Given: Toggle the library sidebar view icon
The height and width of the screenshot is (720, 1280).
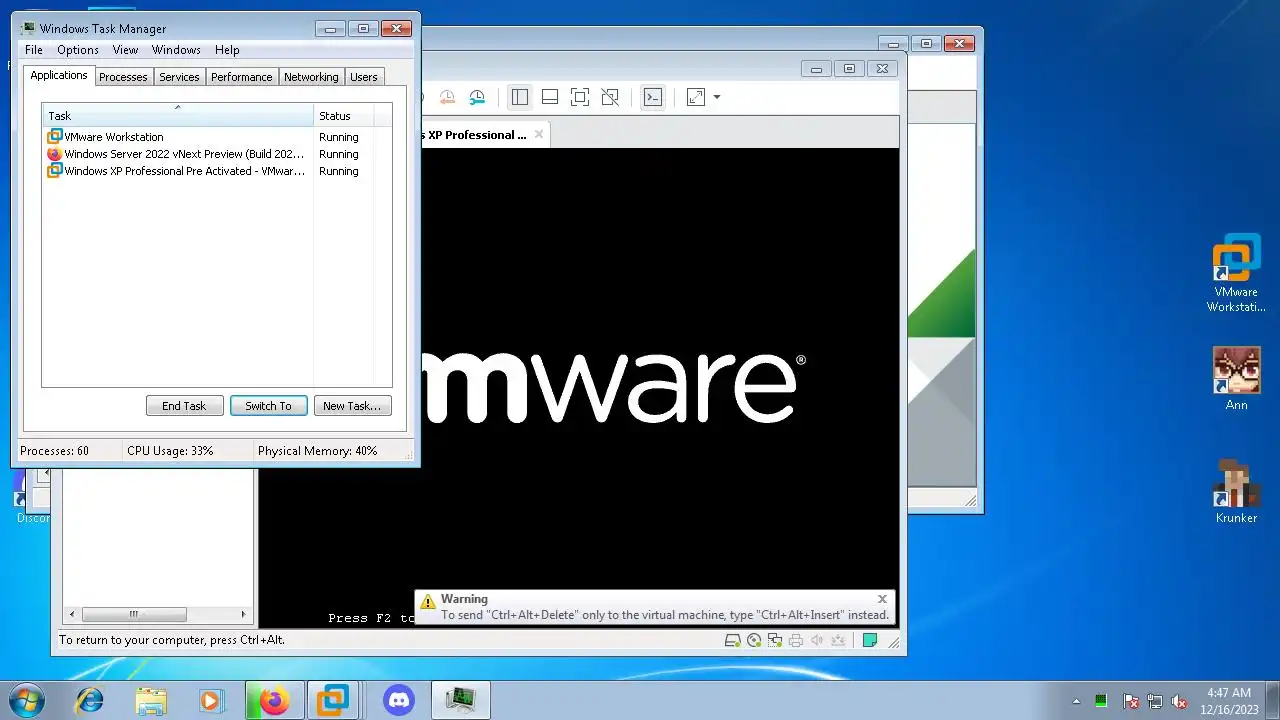Looking at the screenshot, I should [520, 97].
